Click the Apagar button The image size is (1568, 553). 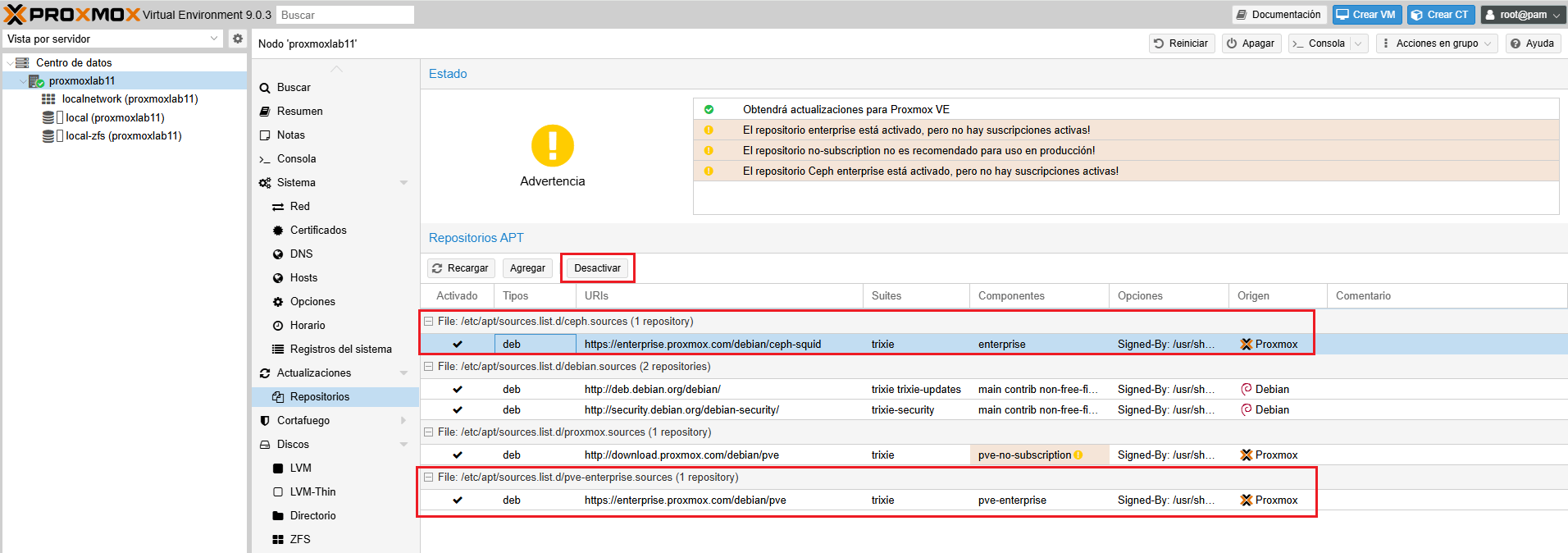click(1251, 43)
